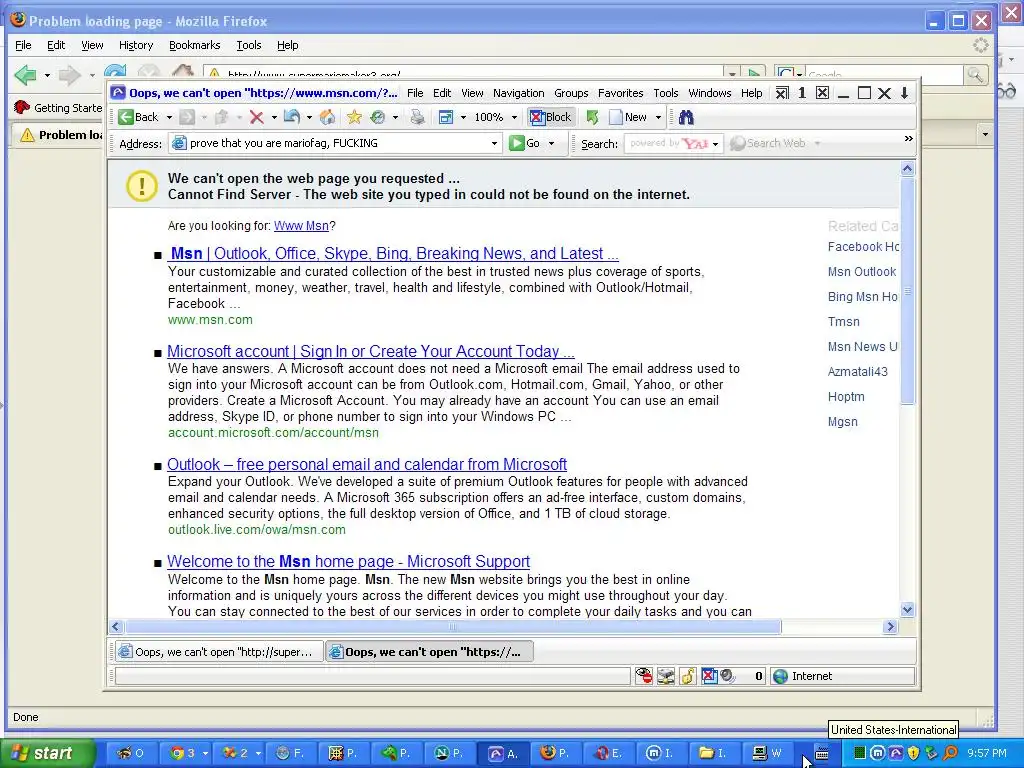Click the green Go arrow button
The width and height of the screenshot is (1024, 768).
click(524, 143)
